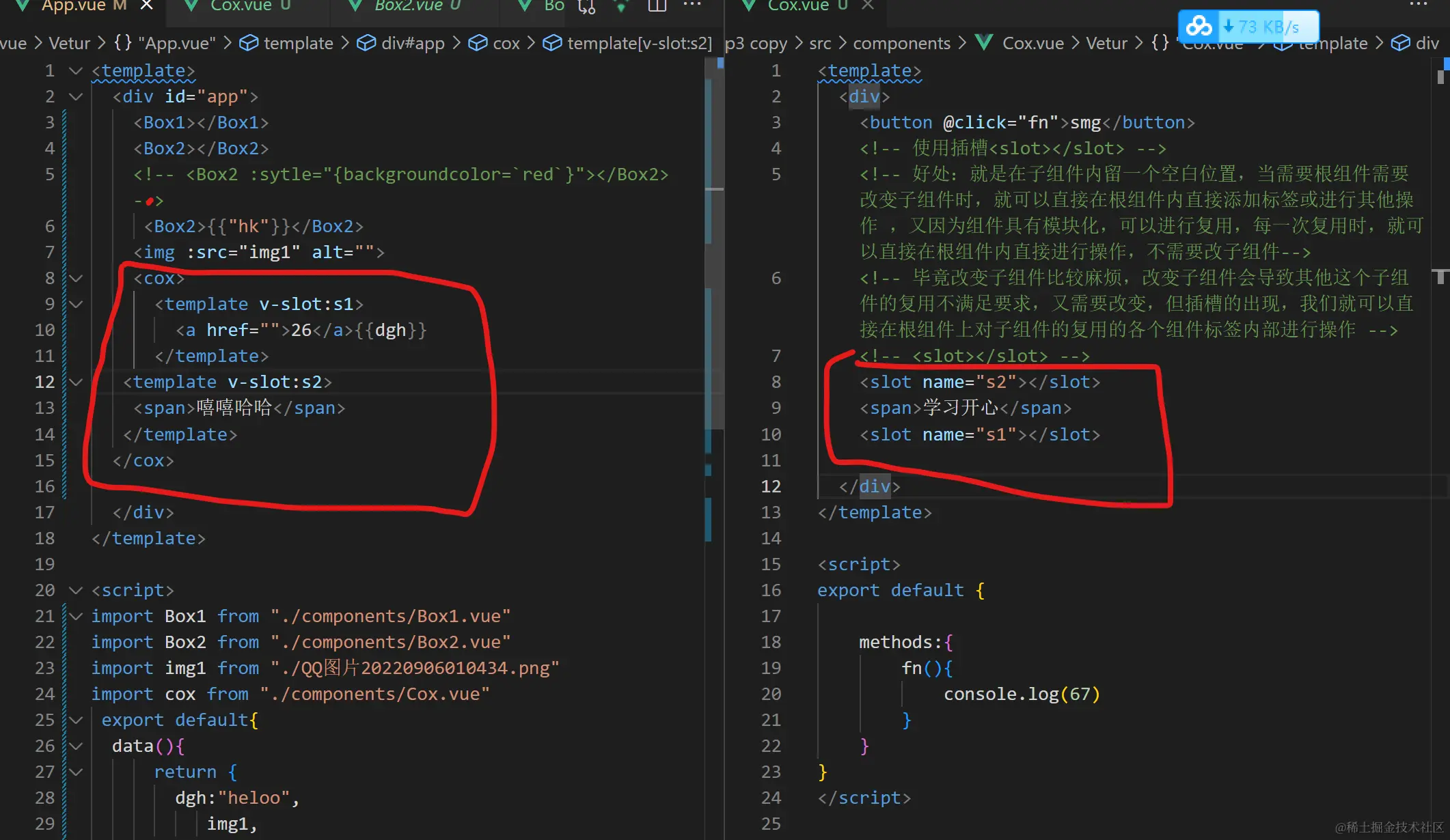Open right editor more actions ellipsis
The image size is (1450, 840).
pos(1418,5)
